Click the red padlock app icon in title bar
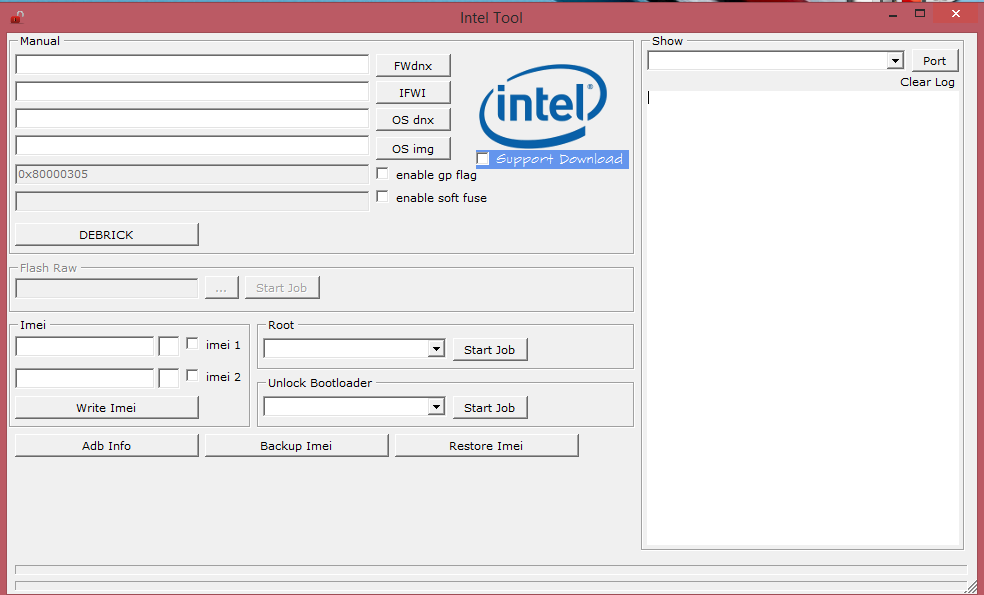This screenshot has height=595, width=984. tap(18, 17)
